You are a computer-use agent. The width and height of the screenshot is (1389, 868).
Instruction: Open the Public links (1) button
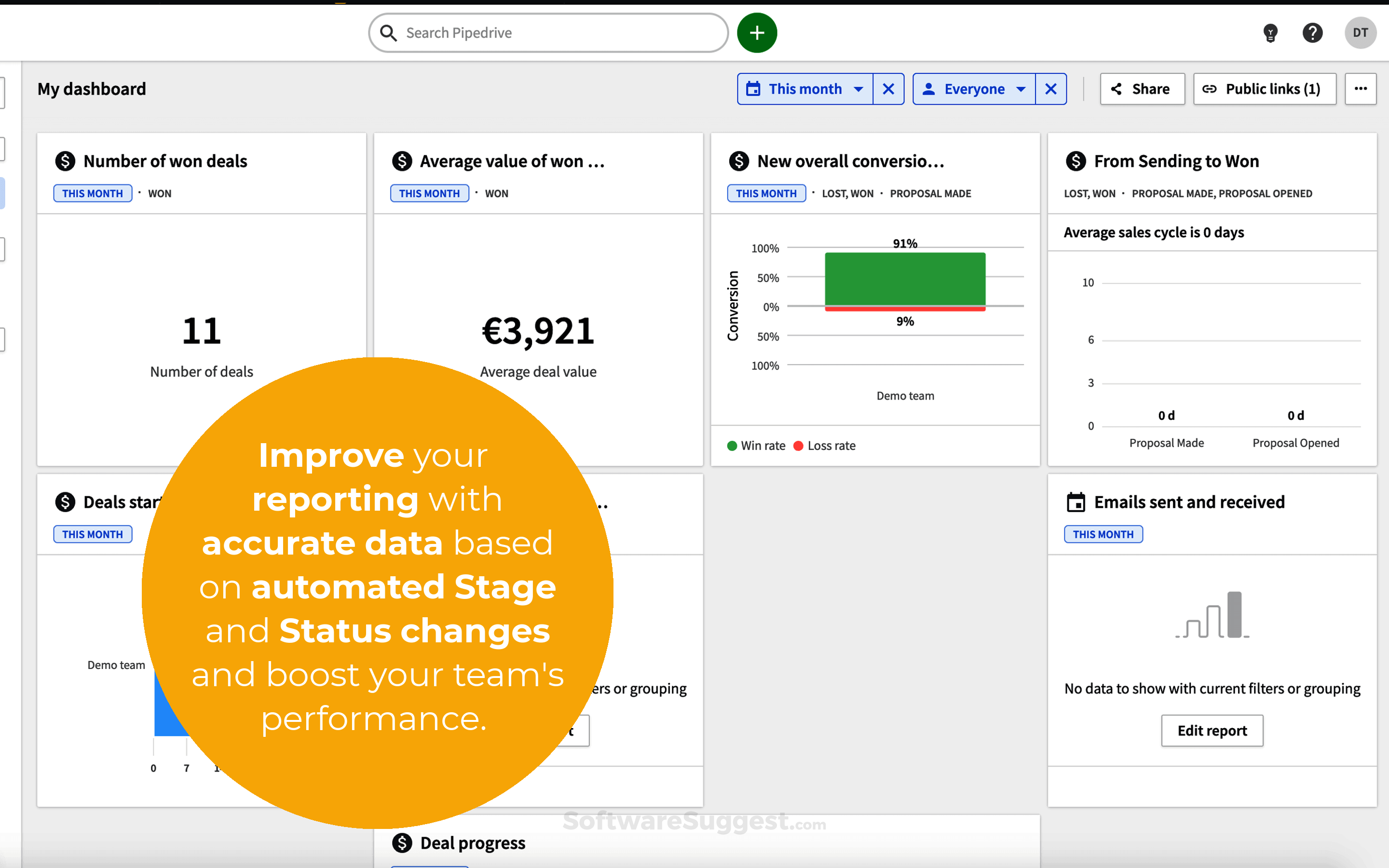[1265, 89]
